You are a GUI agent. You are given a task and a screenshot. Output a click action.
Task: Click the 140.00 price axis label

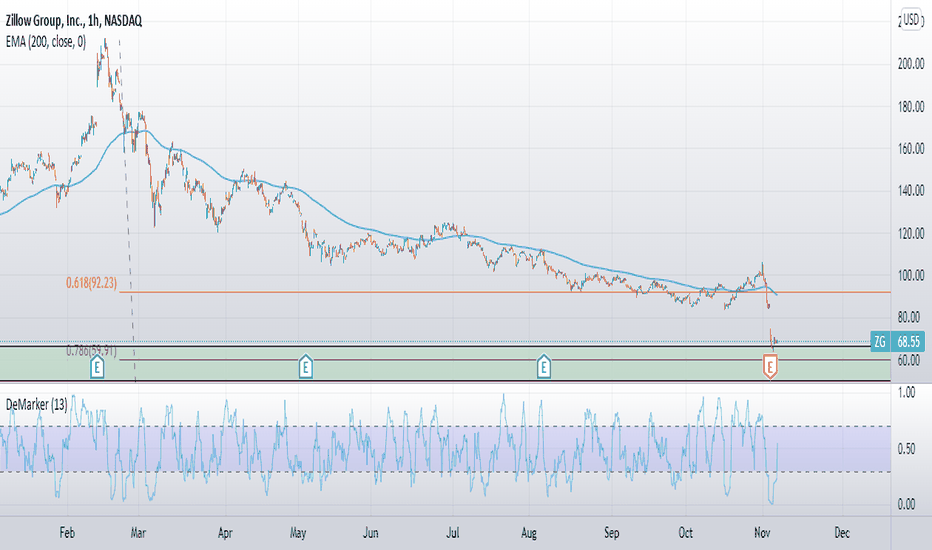[x=911, y=191]
